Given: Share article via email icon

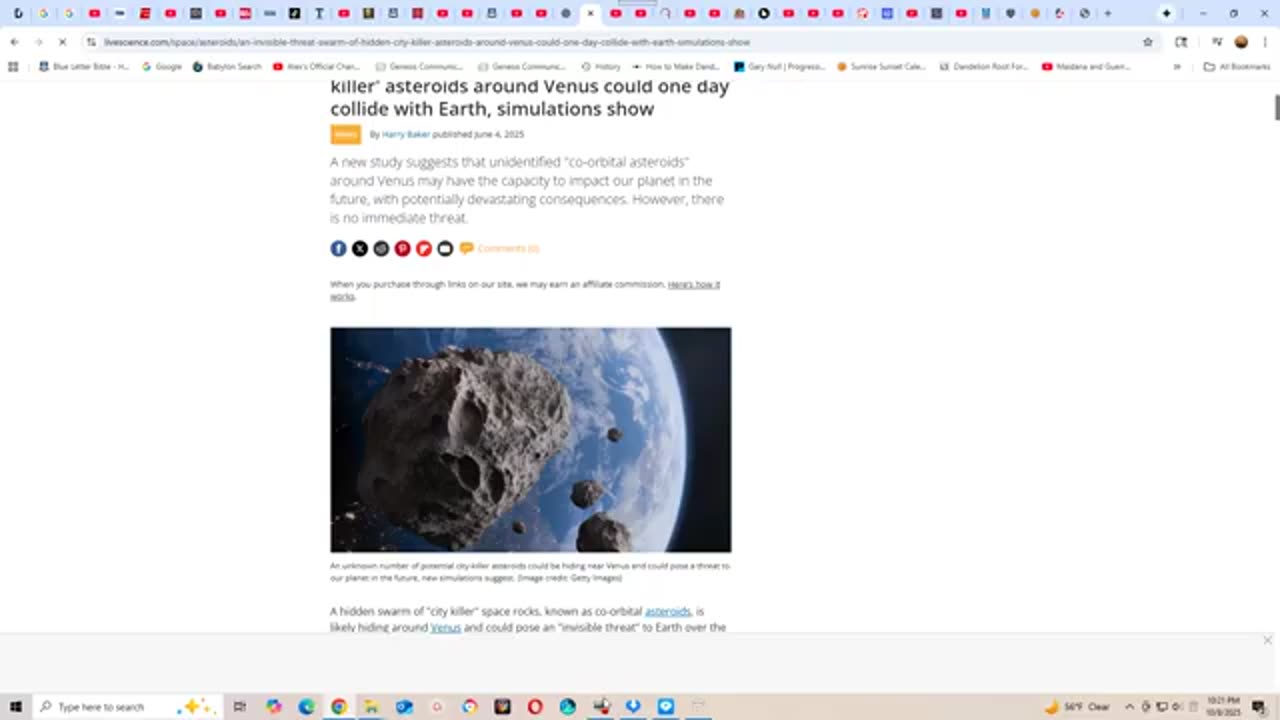Looking at the screenshot, I should pos(445,248).
